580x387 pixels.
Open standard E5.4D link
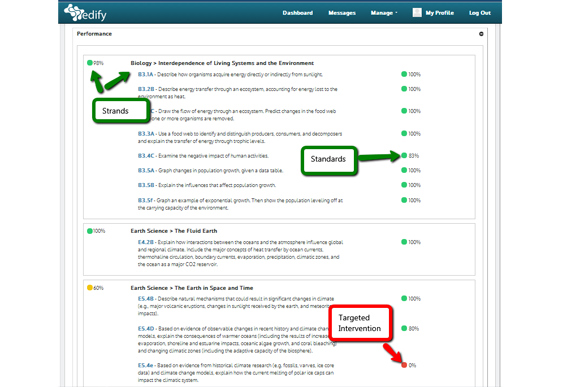146,329
